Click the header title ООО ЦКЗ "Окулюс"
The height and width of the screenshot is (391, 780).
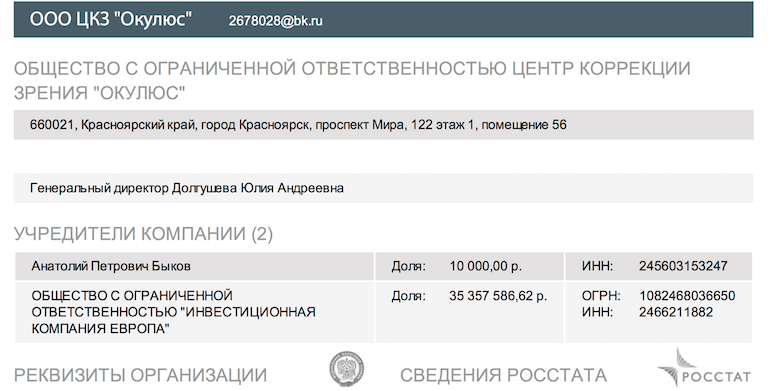click(110, 20)
